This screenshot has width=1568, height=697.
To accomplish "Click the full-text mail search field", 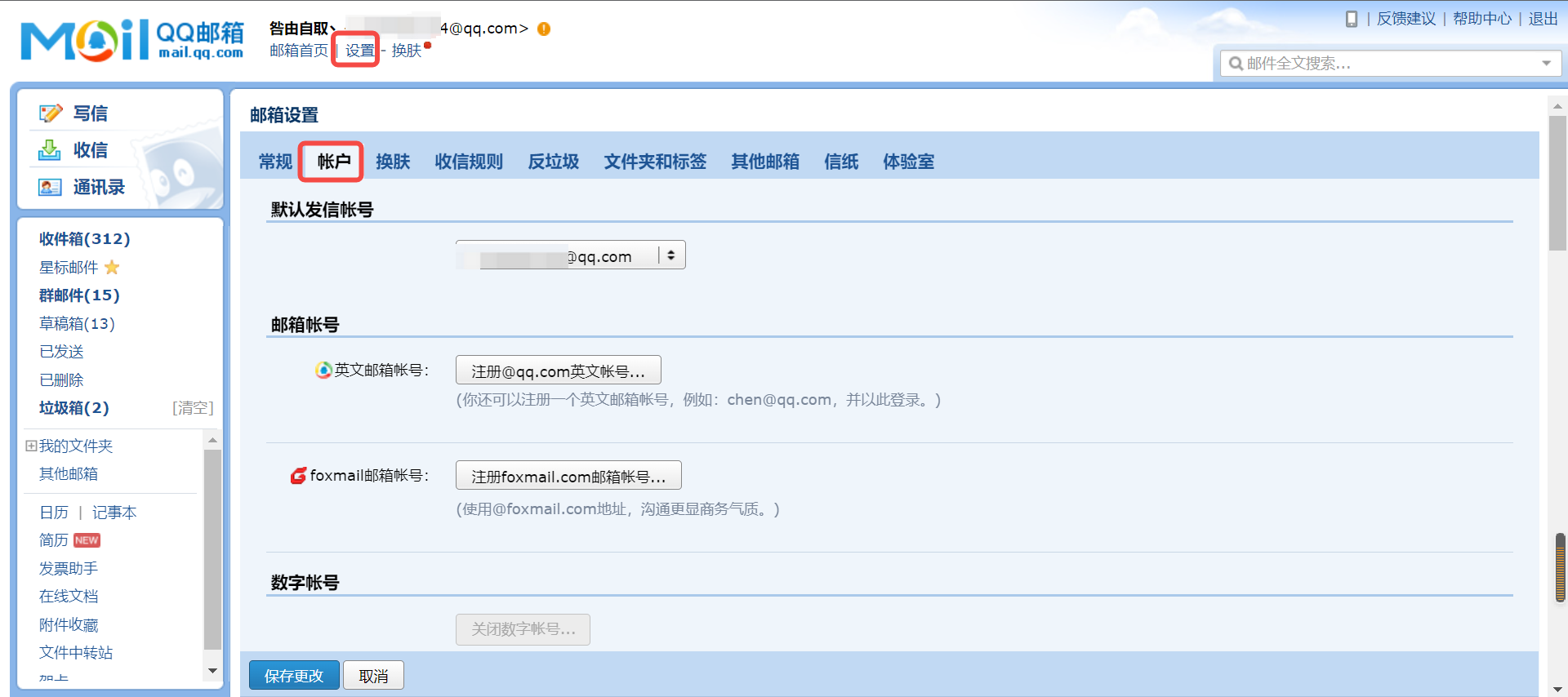I will (1391, 64).
